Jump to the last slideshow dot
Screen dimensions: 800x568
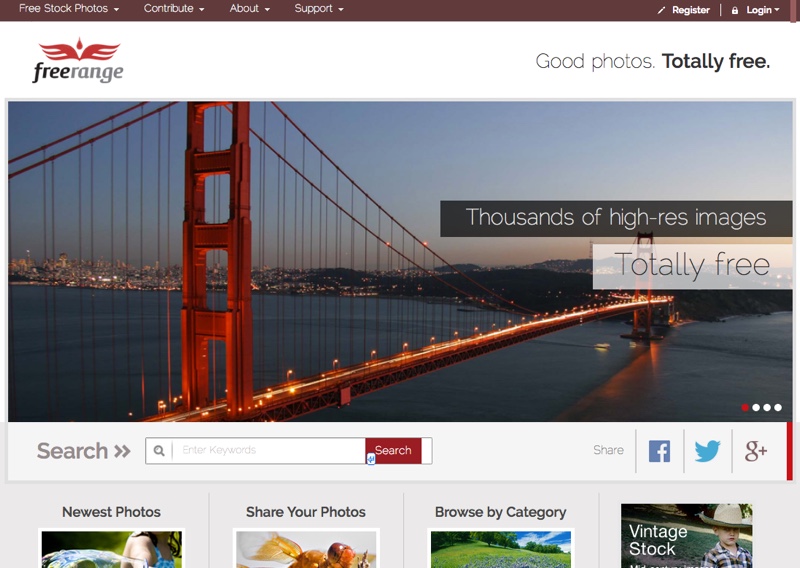tap(778, 407)
